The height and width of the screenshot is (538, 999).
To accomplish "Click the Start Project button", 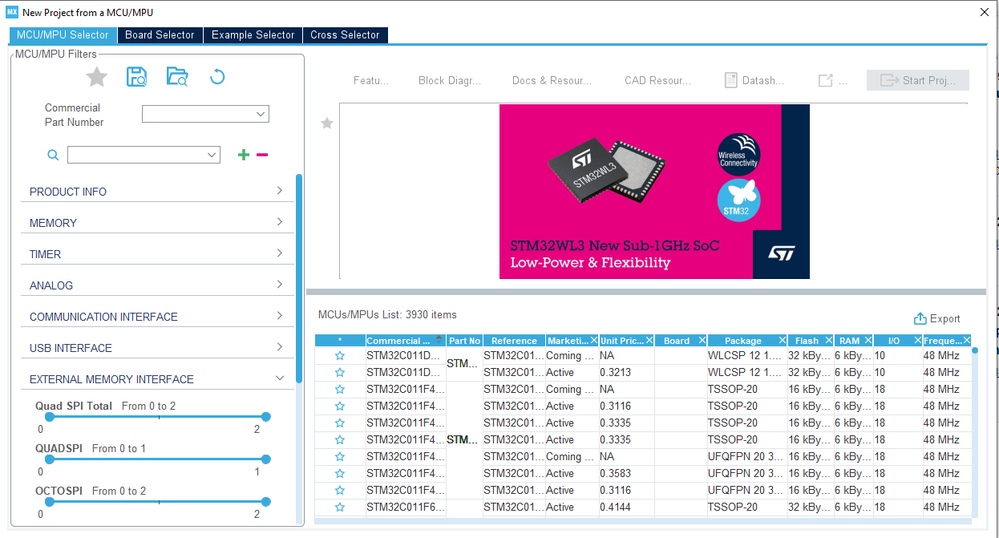I will (917, 80).
